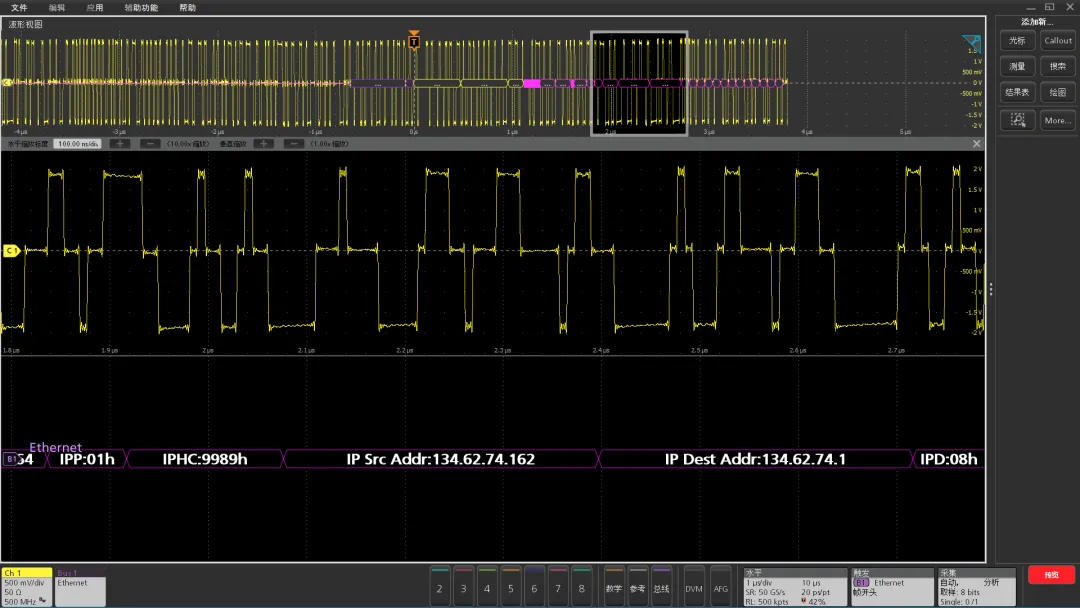Image resolution: width=1080 pixels, height=608 pixels.
Task: Select the B1 Ethernet bus handle
Action: [10, 459]
